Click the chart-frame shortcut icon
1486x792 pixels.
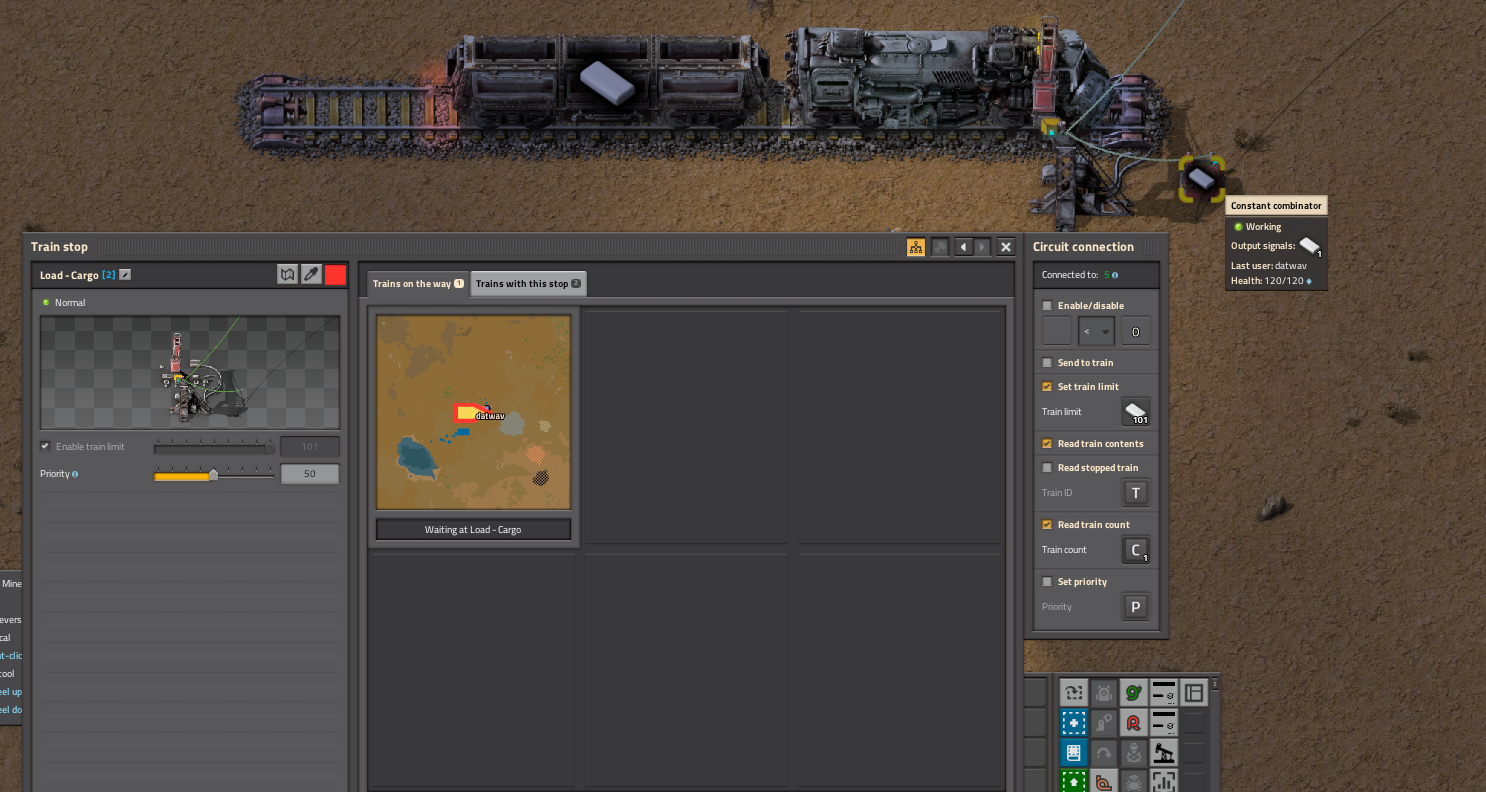tap(1163, 781)
